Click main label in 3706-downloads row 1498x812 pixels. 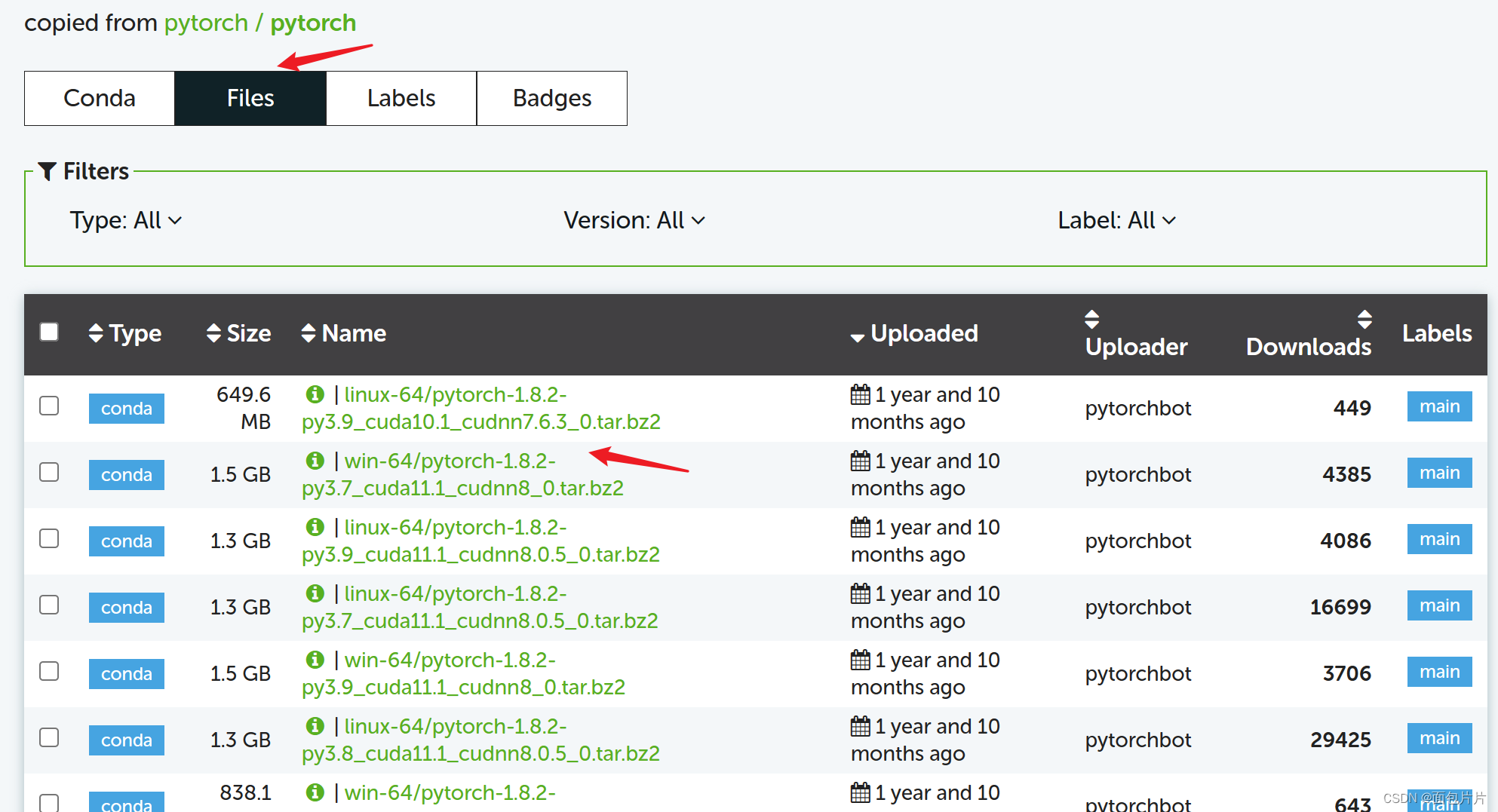[x=1439, y=672]
